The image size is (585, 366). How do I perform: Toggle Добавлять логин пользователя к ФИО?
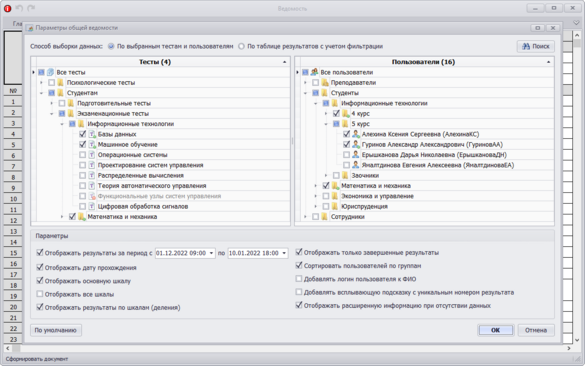click(x=299, y=279)
